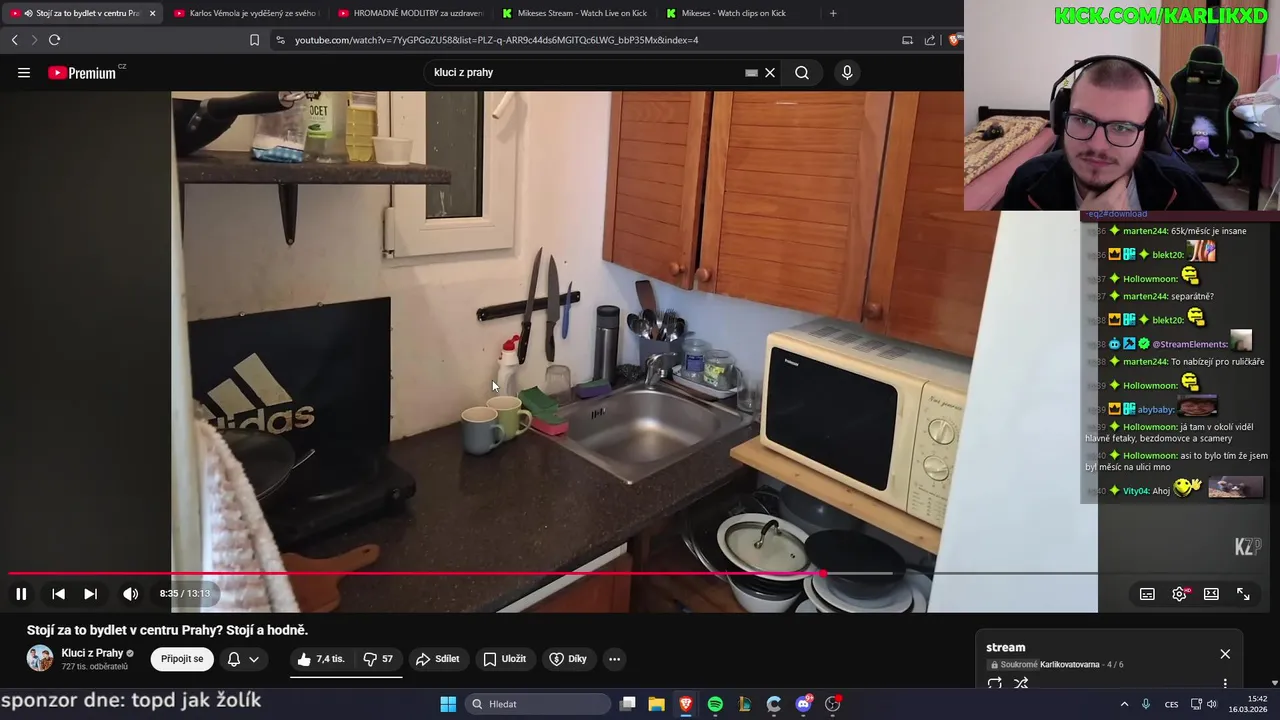This screenshot has height=720, width=1280.
Task: Open the playlist panel three-dot options
Action: [1225, 684]
